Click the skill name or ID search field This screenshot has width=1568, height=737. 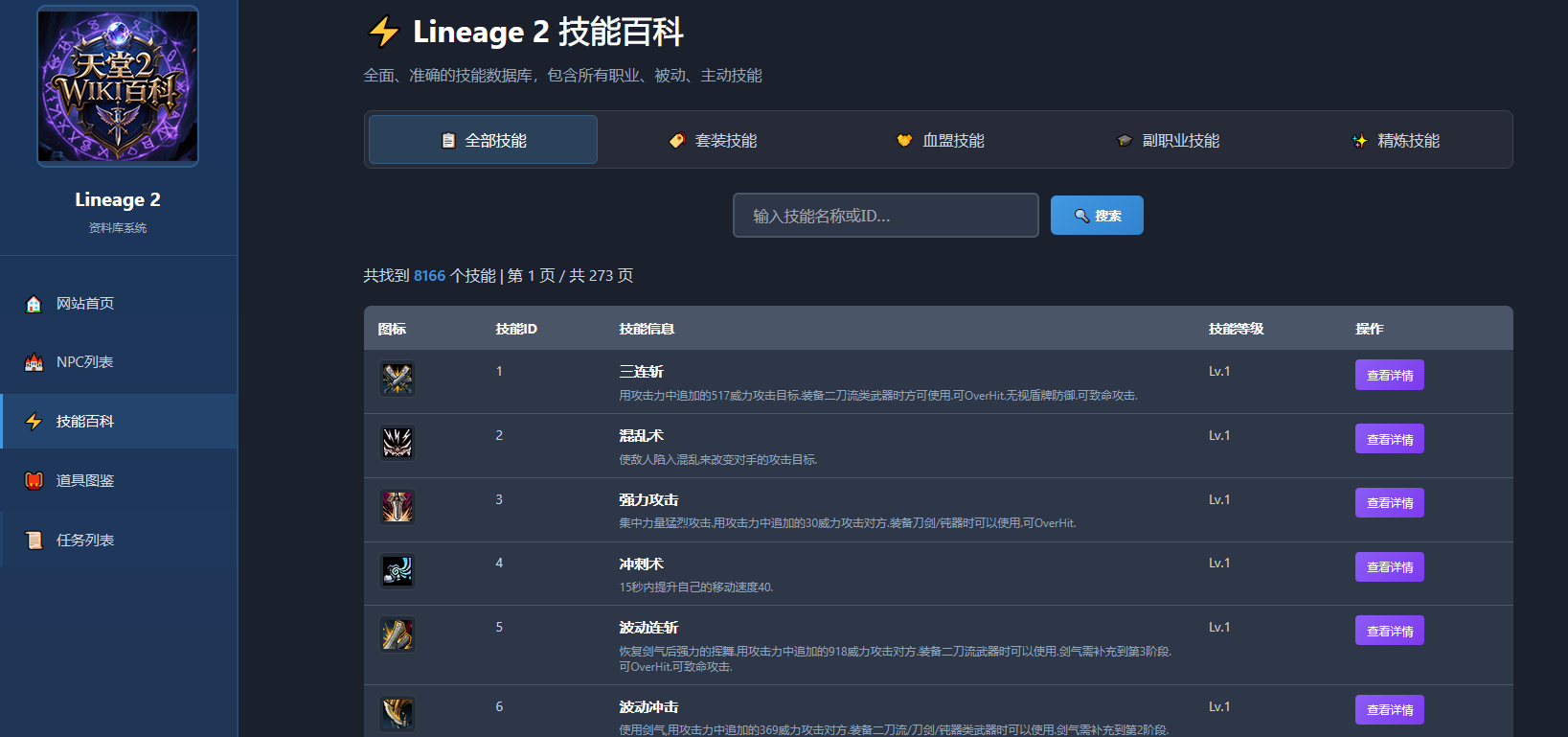[886, 216]
